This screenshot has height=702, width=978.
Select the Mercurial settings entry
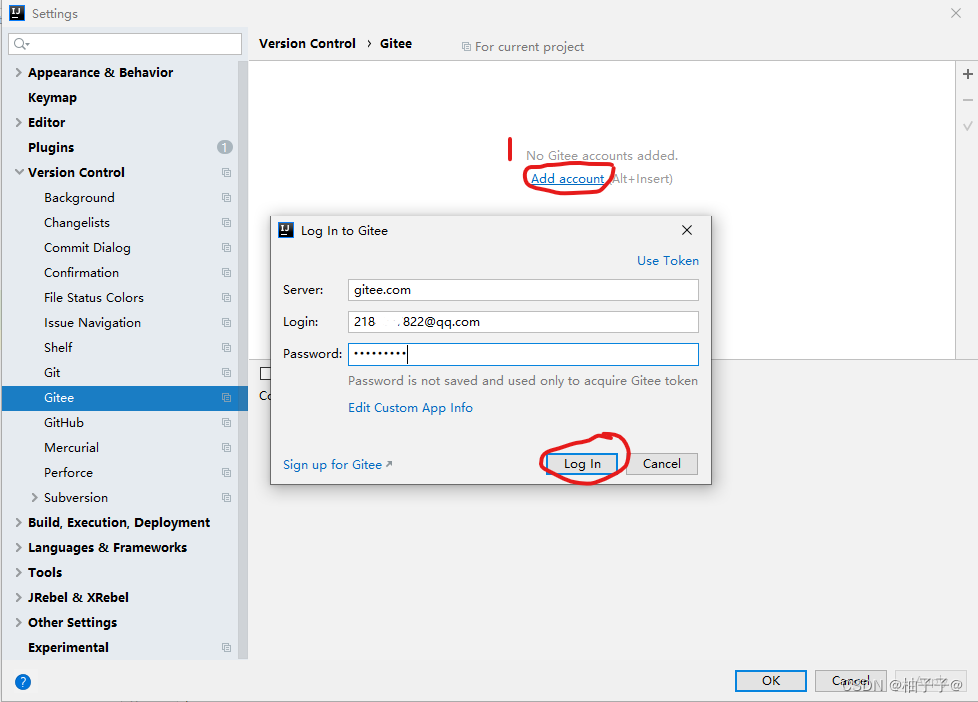coord(71,447)
